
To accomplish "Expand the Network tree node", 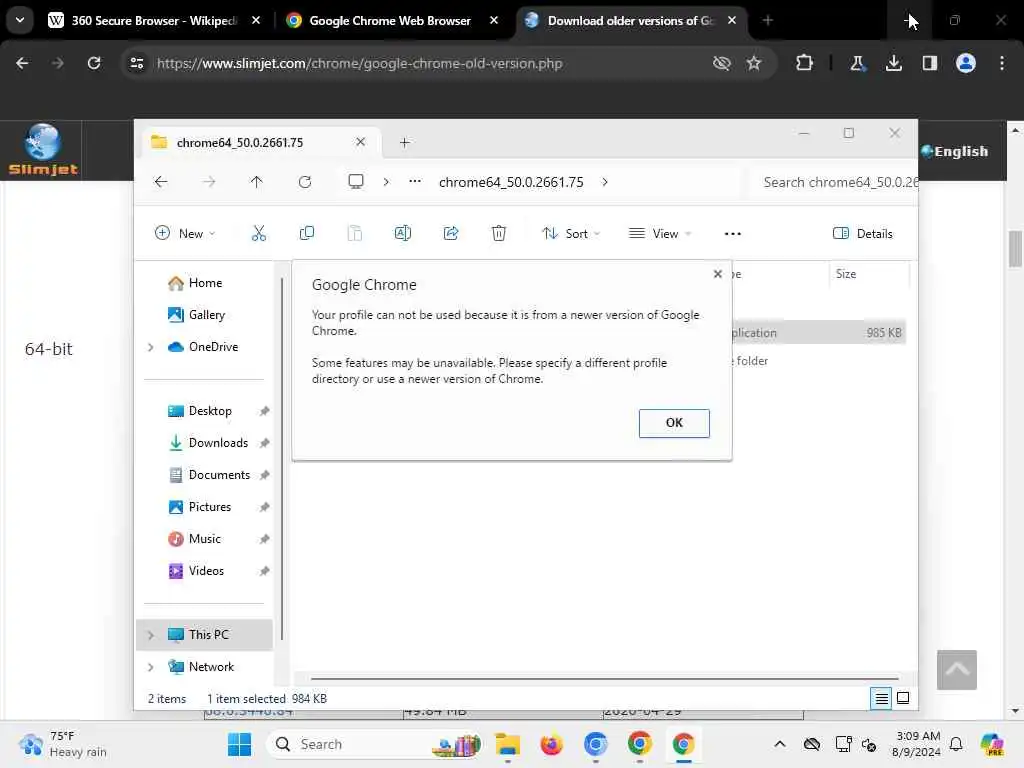I will pos(151,667).
